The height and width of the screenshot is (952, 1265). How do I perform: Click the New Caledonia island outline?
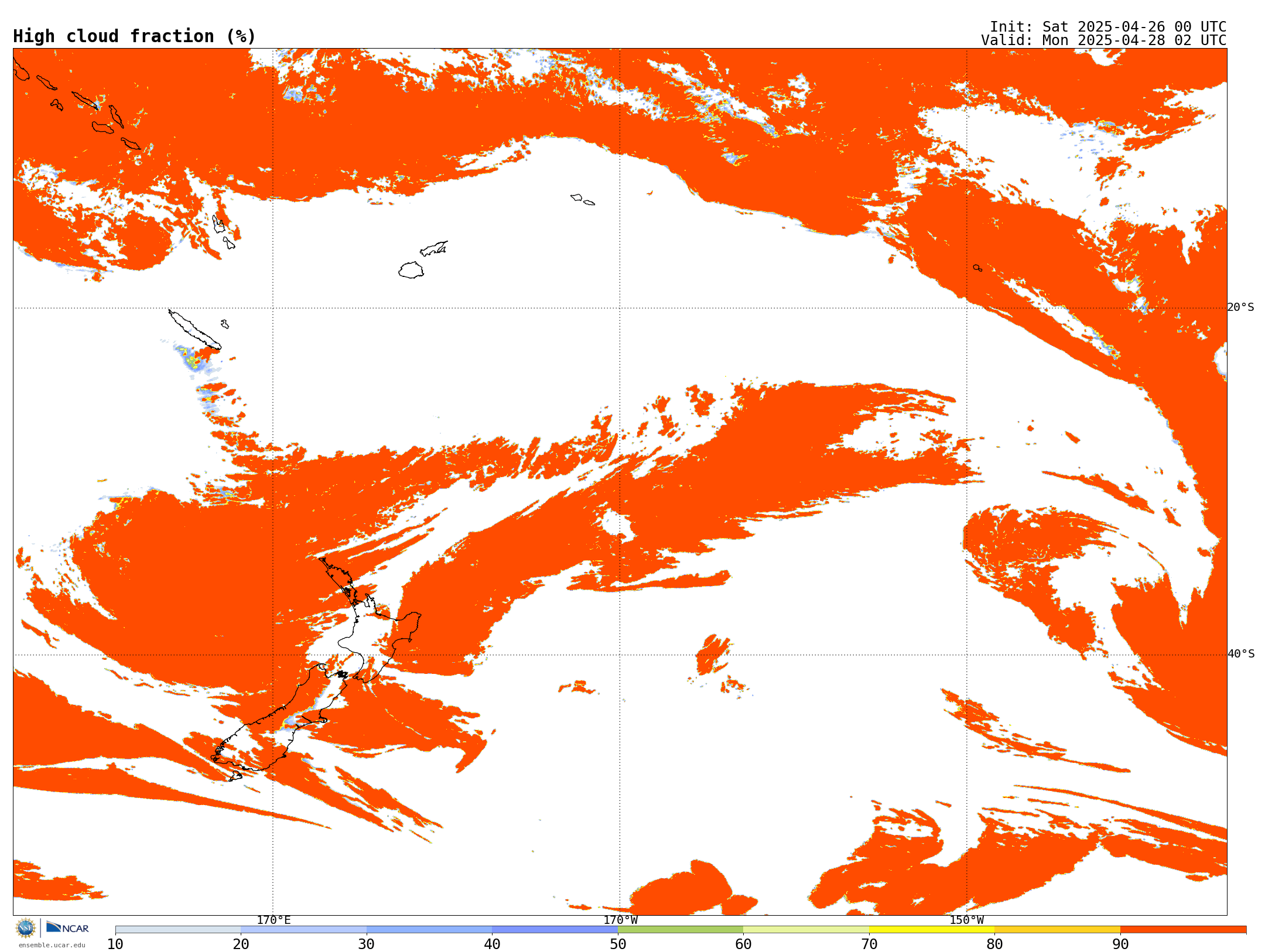pos(194,330)
